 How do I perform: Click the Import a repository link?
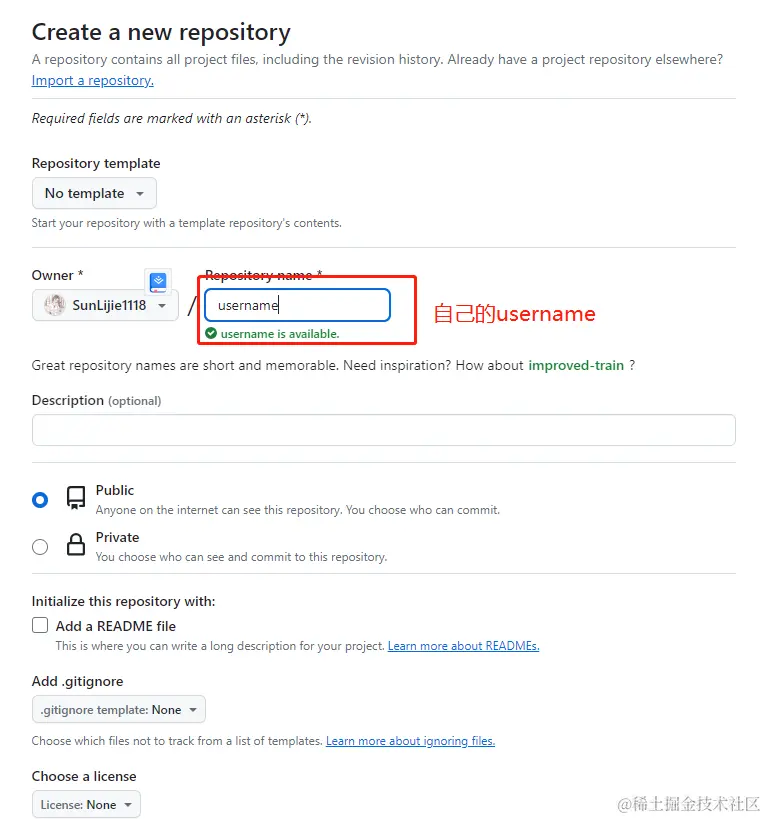[92, 80]
